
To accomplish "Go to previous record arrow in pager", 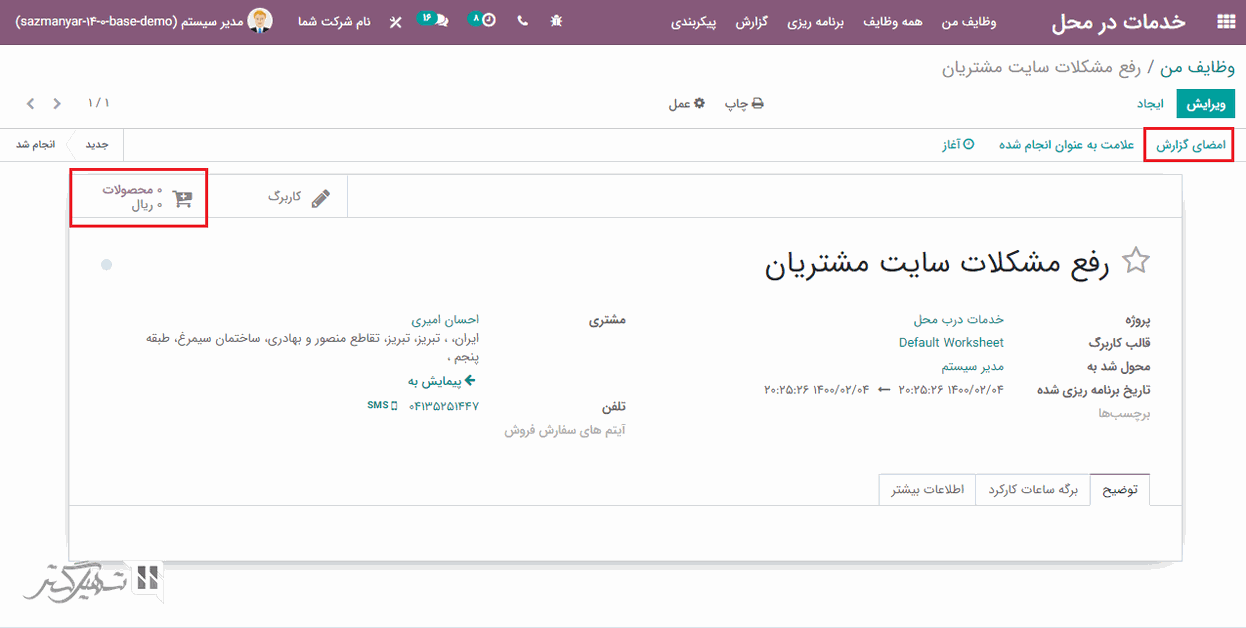I will pos(57,104).
